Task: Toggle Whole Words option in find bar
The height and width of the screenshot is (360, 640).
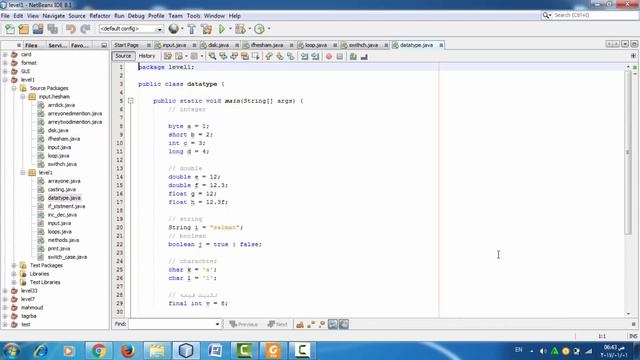Action: click(x=311, y=324)
